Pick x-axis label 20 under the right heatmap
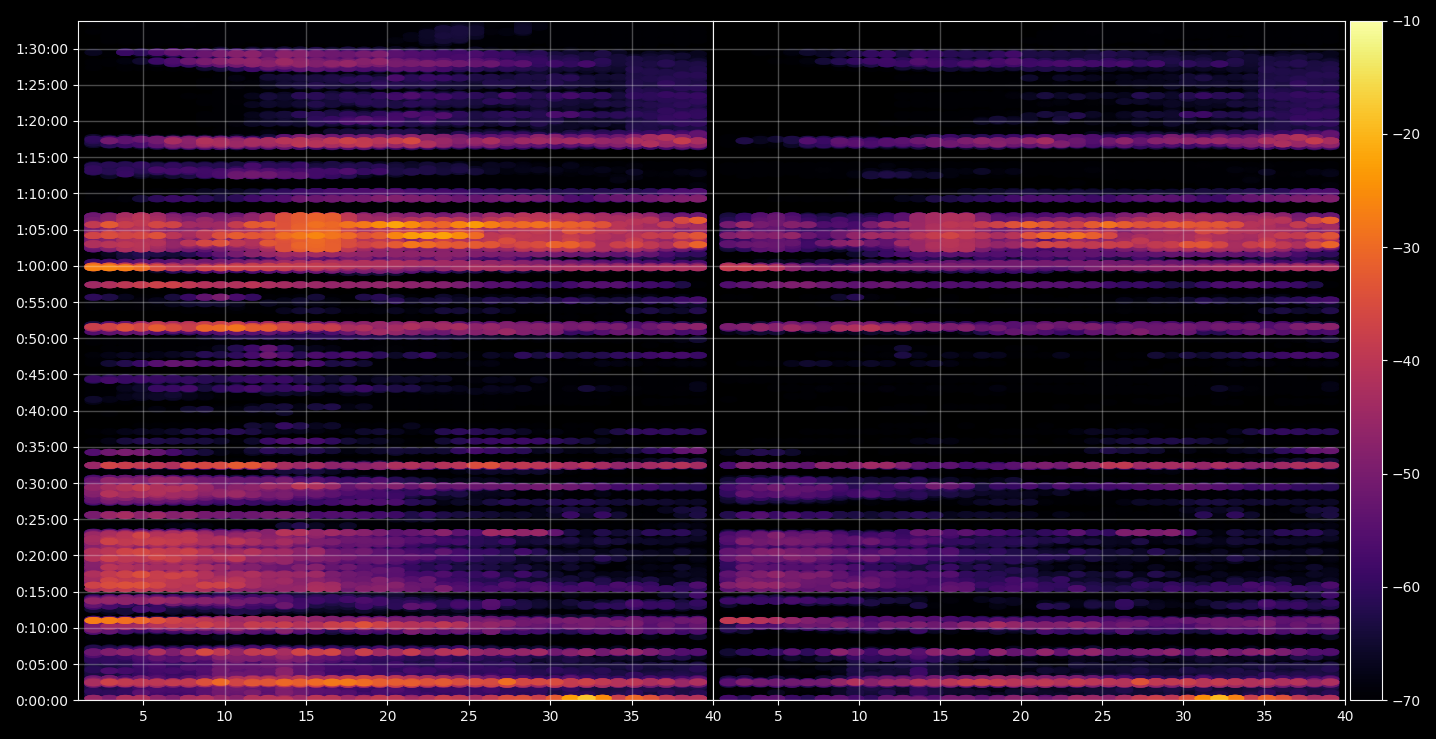1436x739 pixels. [x=1021, y=717]
